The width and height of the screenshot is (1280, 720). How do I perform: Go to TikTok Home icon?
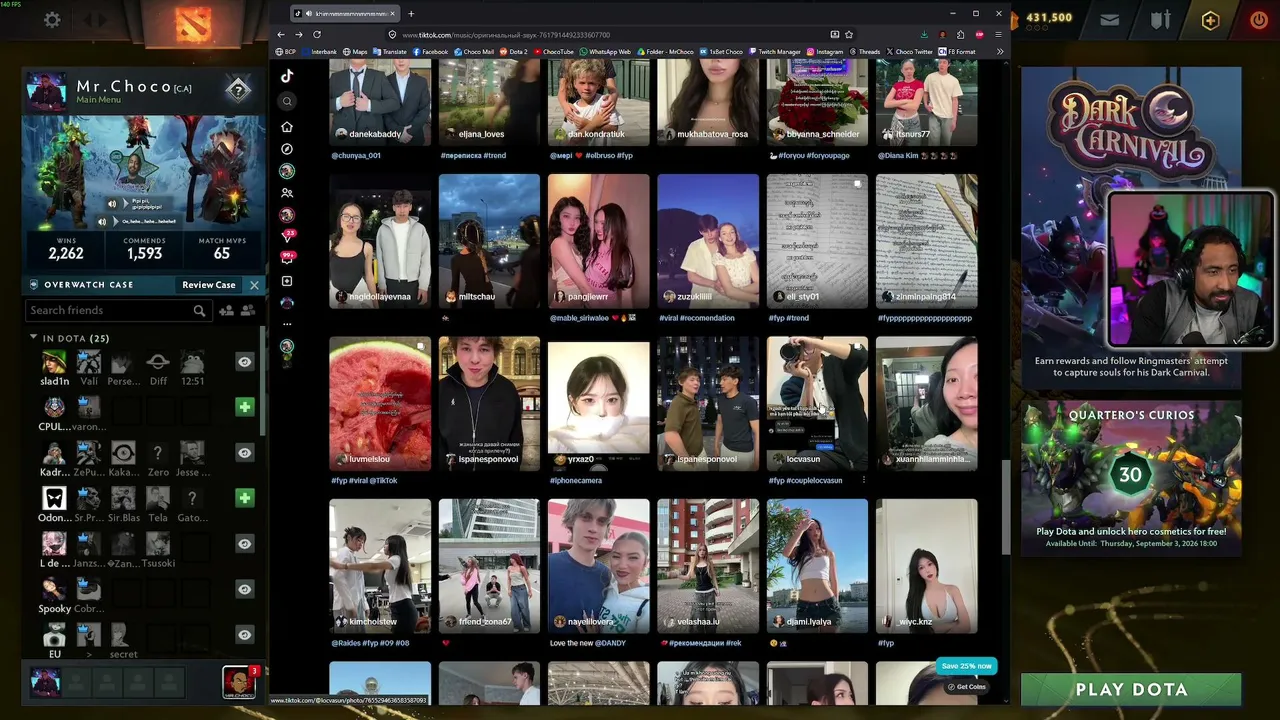tap(287, 127)
